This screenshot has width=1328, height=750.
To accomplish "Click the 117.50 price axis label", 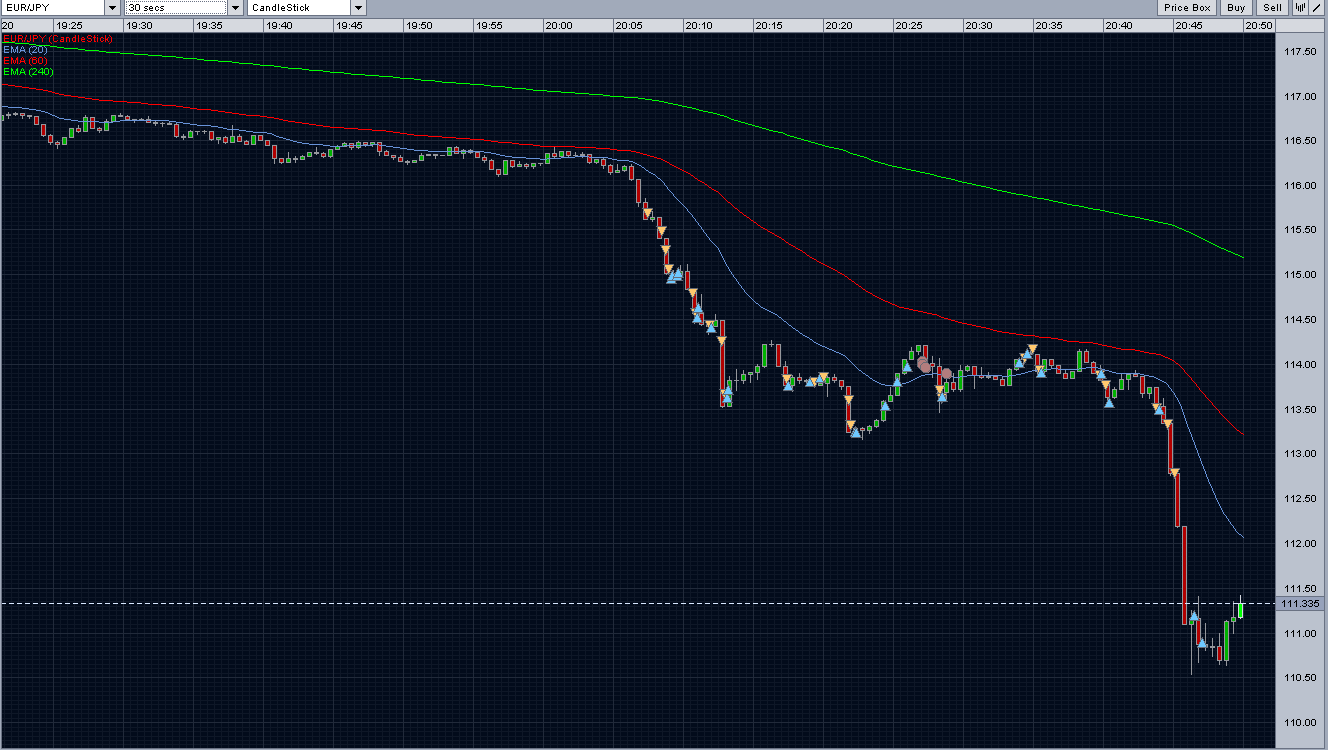I will pos(1299,52).
